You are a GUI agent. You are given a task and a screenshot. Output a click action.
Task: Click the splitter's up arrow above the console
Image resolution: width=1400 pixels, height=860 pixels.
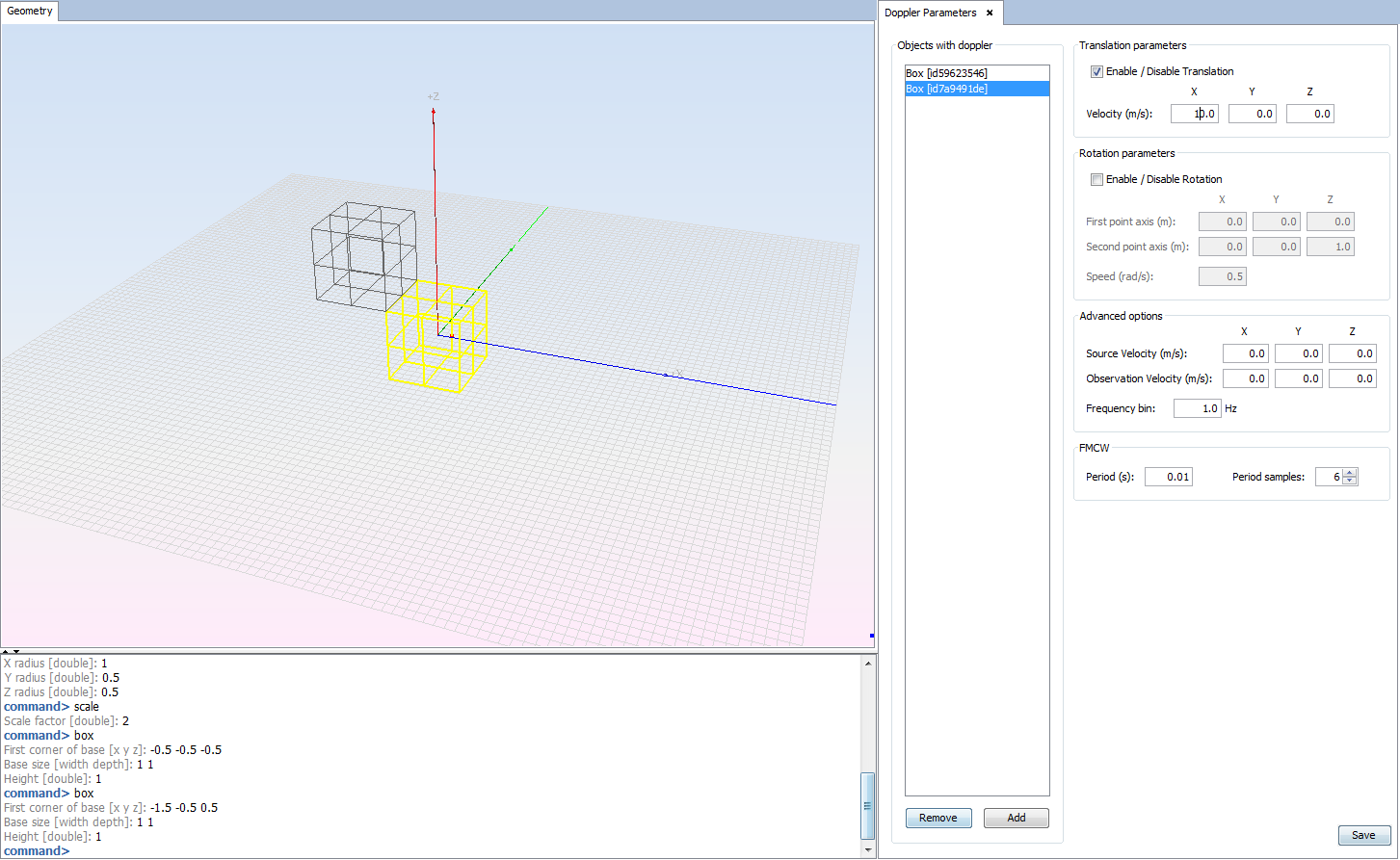(x=6, y=652)
